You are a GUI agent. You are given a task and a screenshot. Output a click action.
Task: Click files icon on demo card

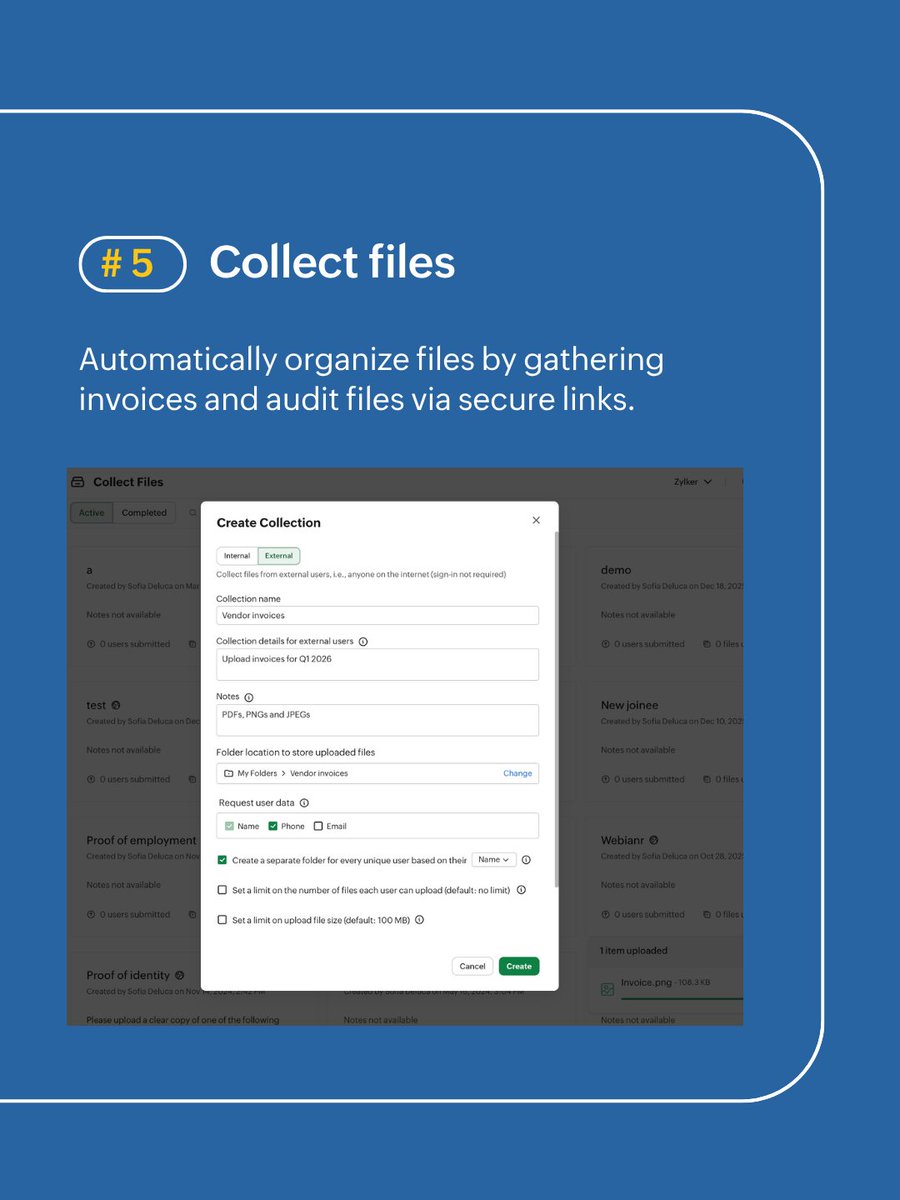[707, 645]
